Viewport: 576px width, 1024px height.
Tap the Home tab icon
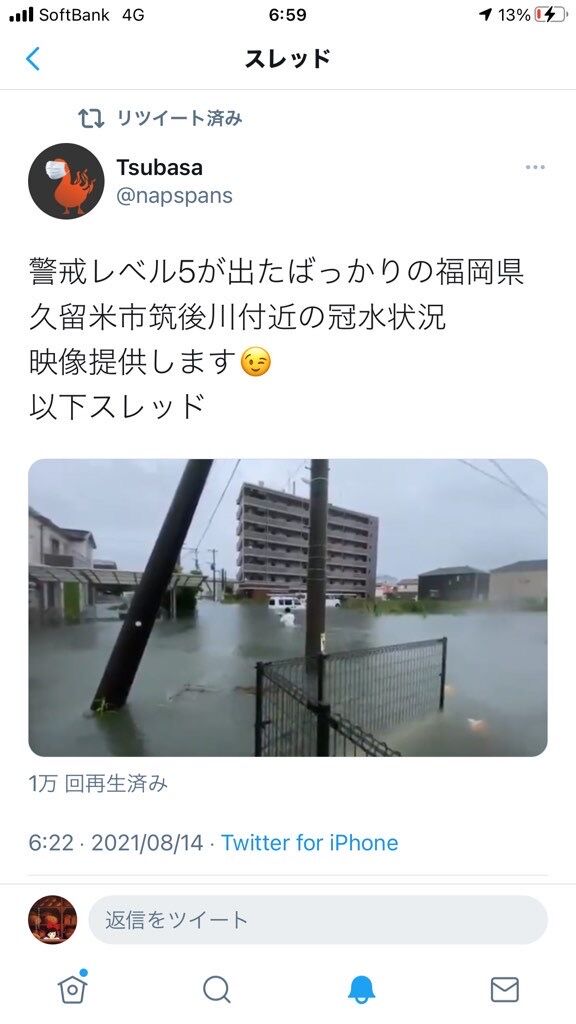(x=72, y=989)
